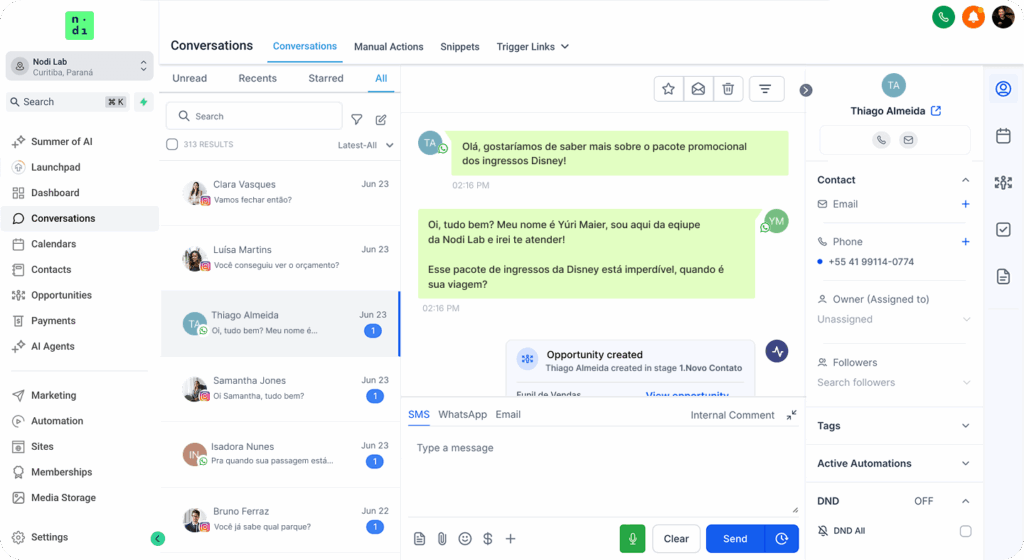1024x560 pixels.
Task: Click the green microphone voice button
Action: pos(632,539)
